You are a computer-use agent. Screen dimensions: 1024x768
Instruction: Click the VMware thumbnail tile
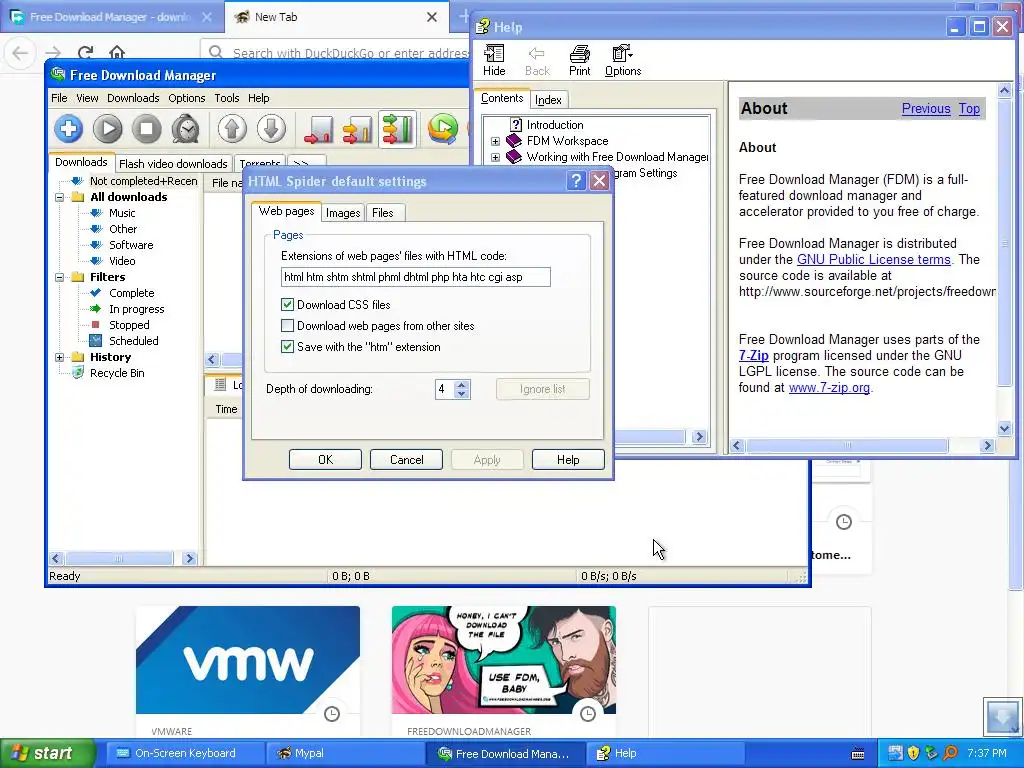(248, 660)
